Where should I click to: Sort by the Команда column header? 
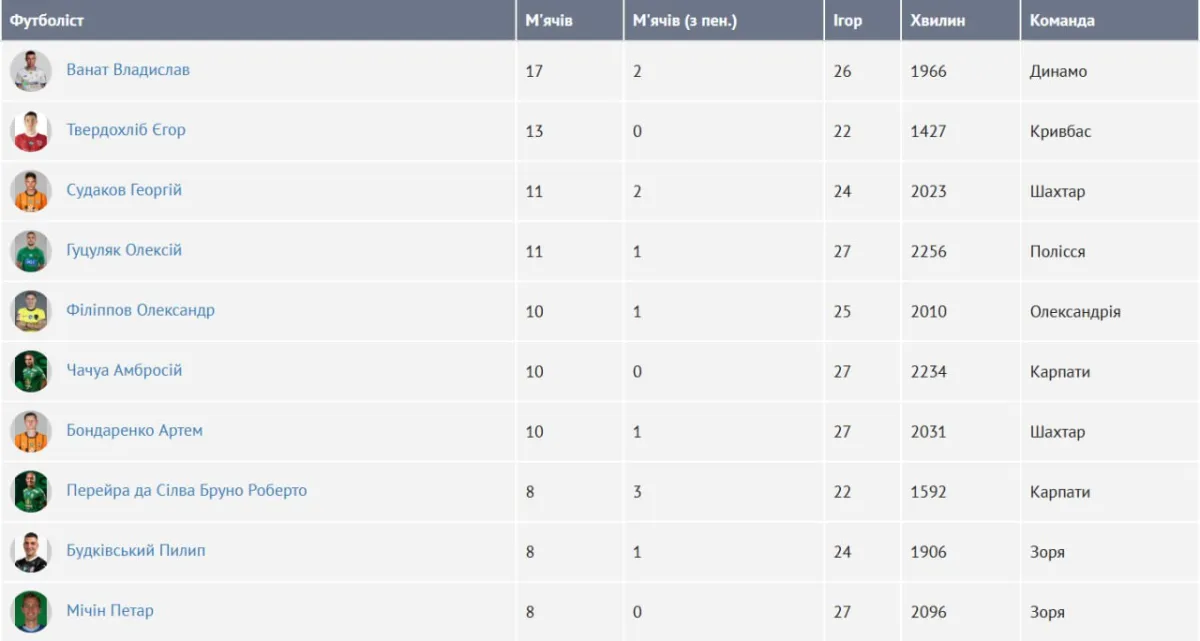tap(1109, 20)
